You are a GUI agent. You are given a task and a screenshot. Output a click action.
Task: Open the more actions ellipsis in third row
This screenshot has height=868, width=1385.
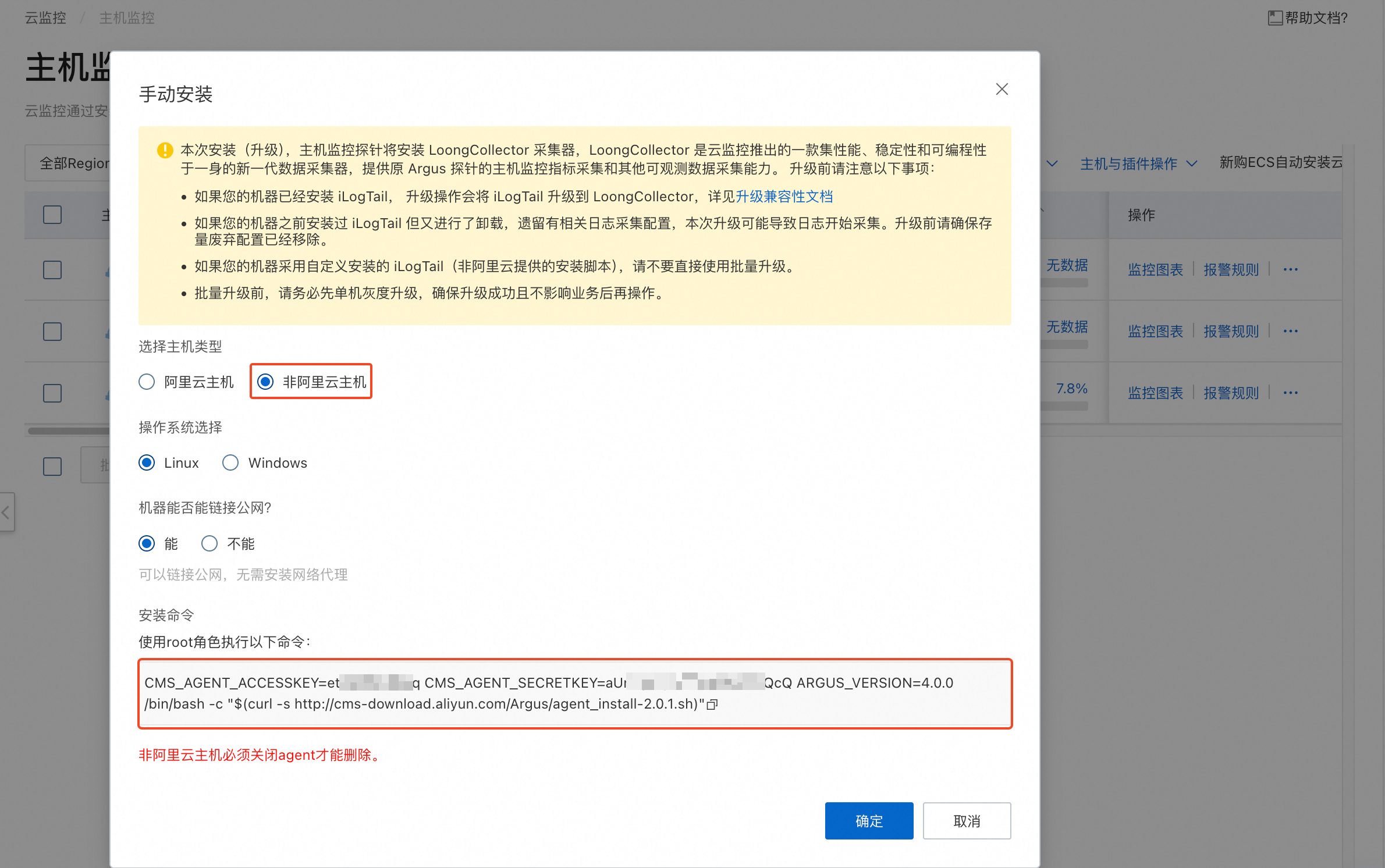[x=1290, y=393]
